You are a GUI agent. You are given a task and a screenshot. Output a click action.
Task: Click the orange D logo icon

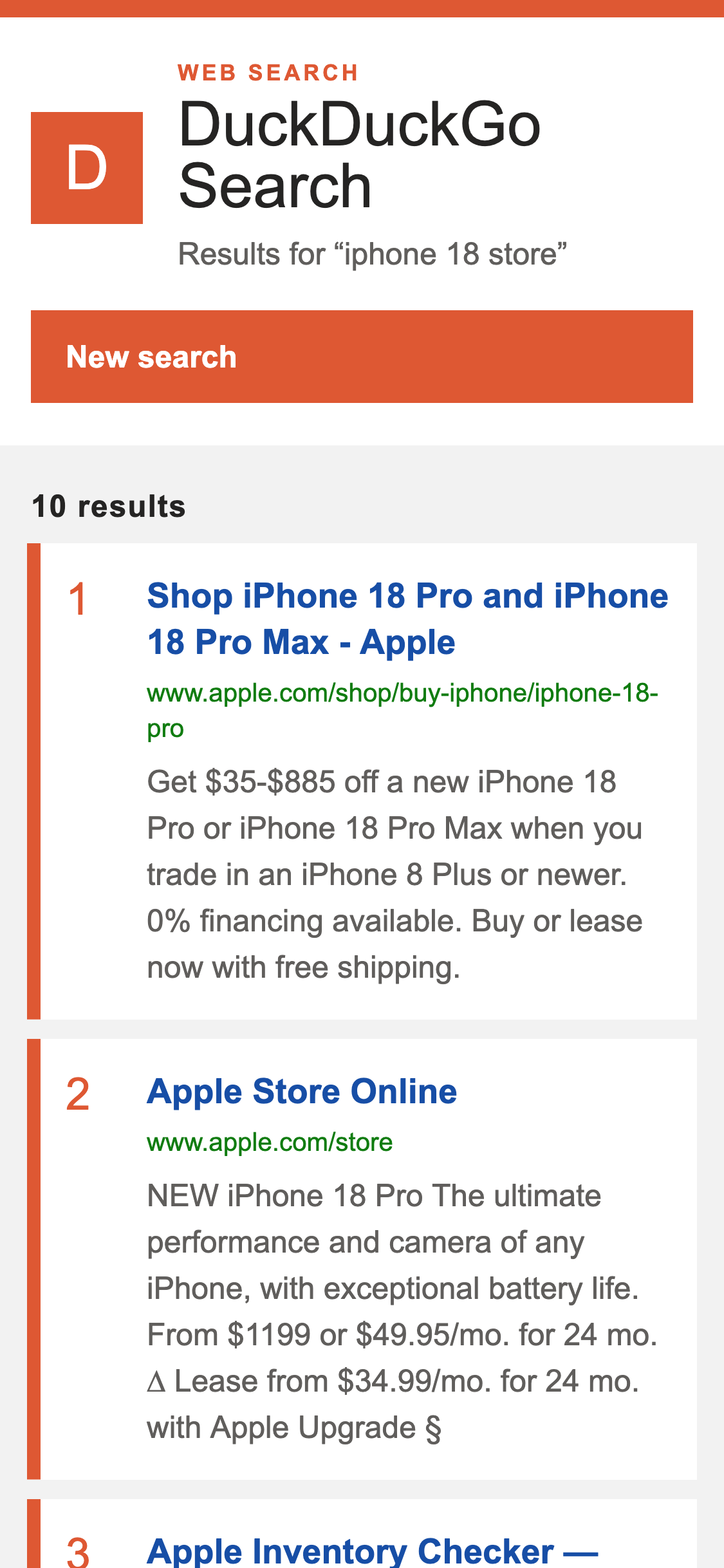tap(87, 168)
